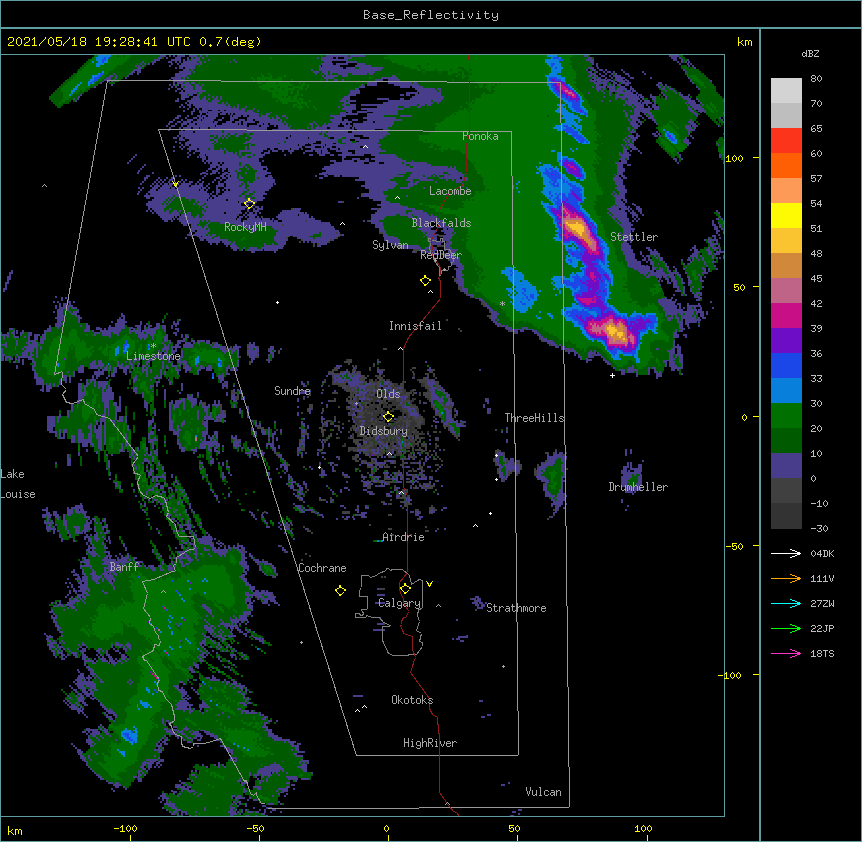Select the red 65-60 dBZ color swatch
The height and width of the screenshot is (842, 862).
click(x=786, y=141)
